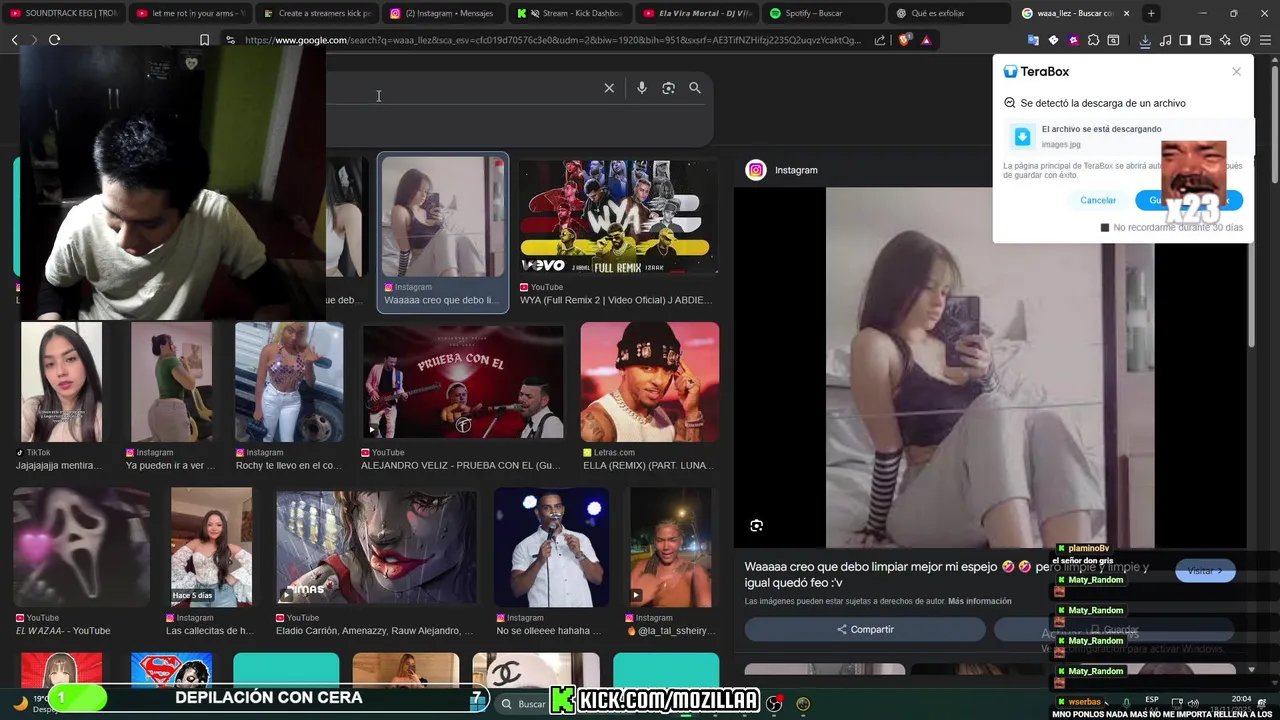
Task: Open WYA Full Remix 2 video thumbnail
Action: [x=618, y=217]
